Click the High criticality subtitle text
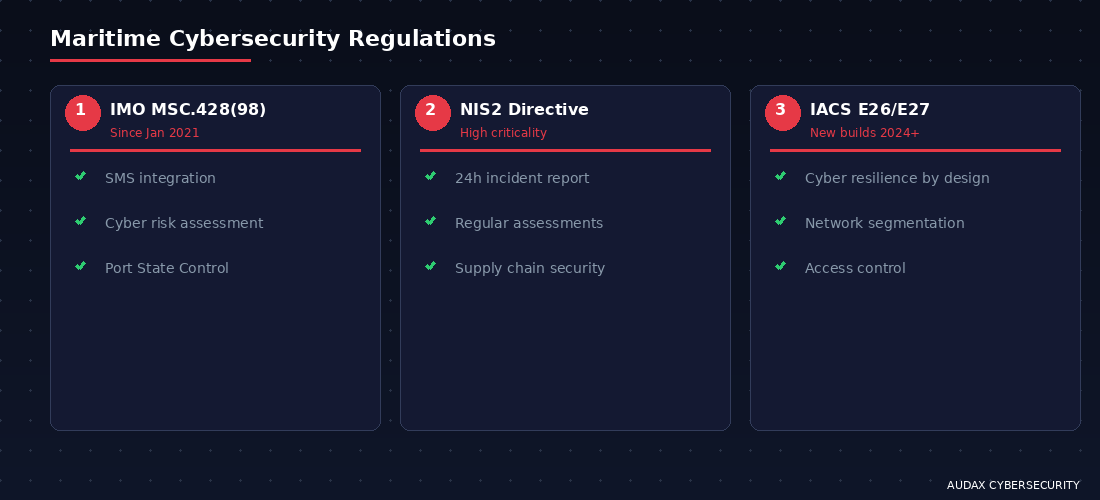 click(x=503, y=133)
